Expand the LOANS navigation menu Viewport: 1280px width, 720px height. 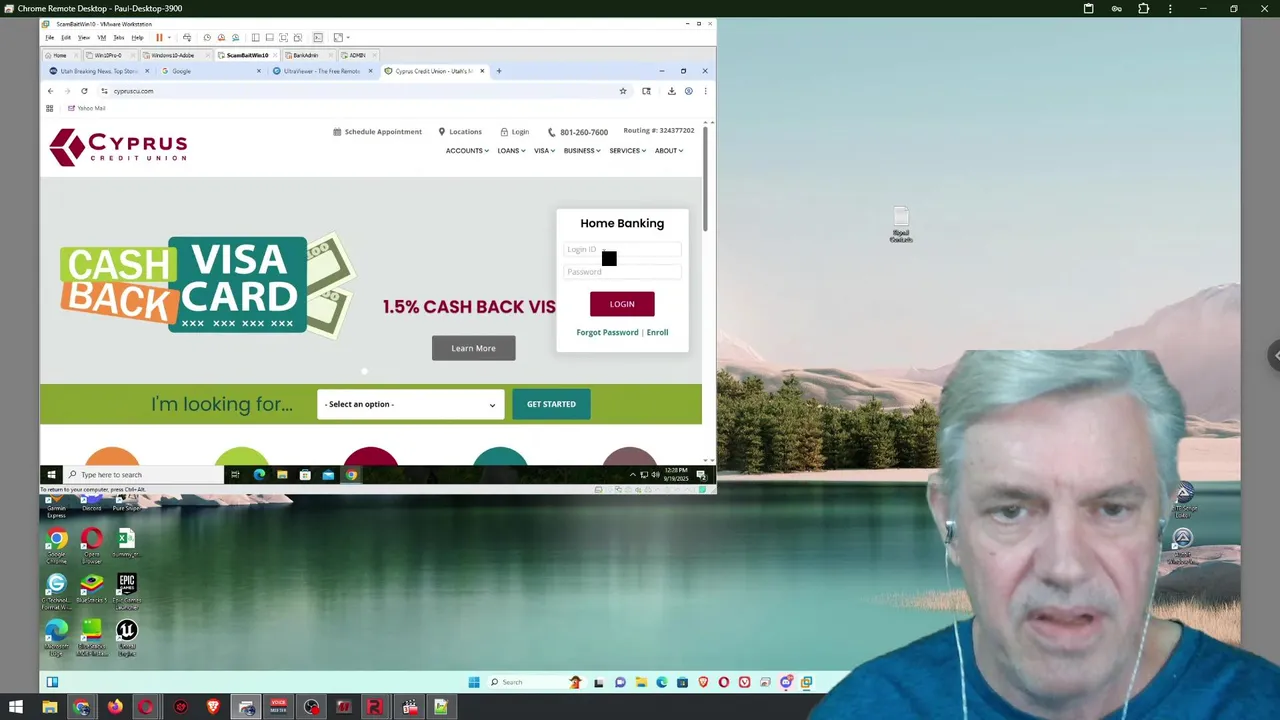point(511,151)
